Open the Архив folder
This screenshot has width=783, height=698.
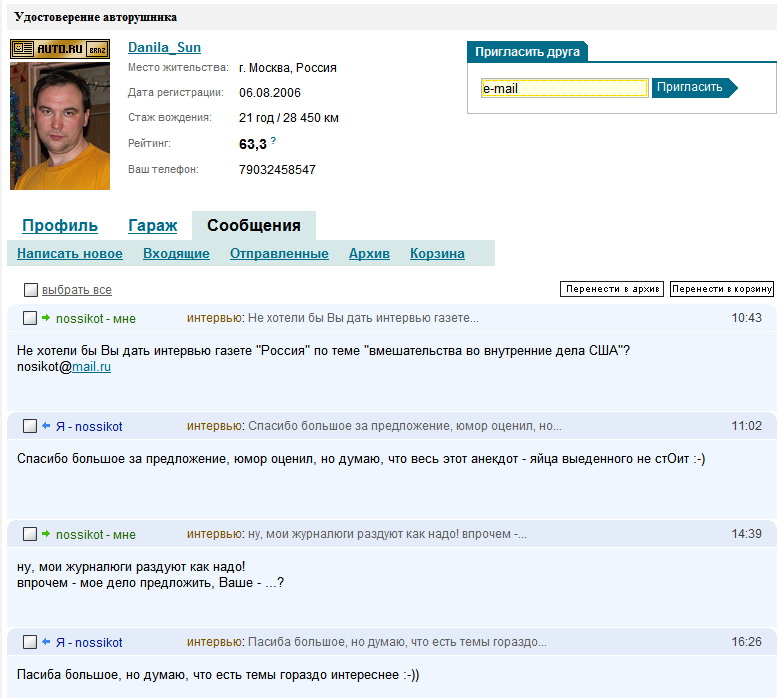369,254
